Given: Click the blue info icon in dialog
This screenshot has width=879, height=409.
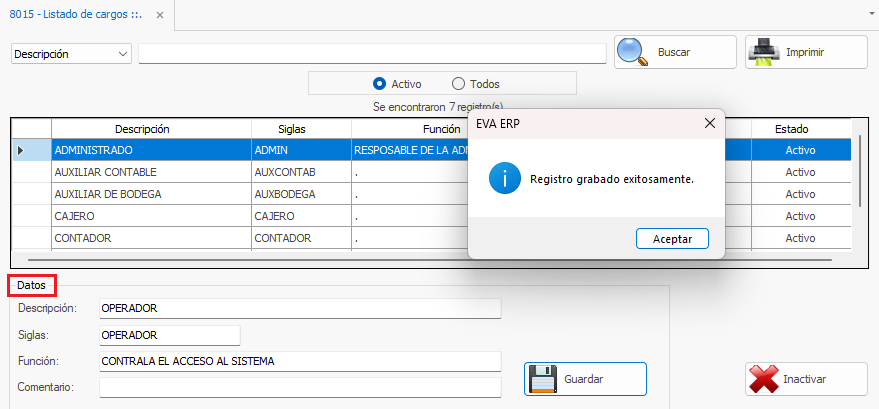Looking at the screenshot, I should click(504, 179).
